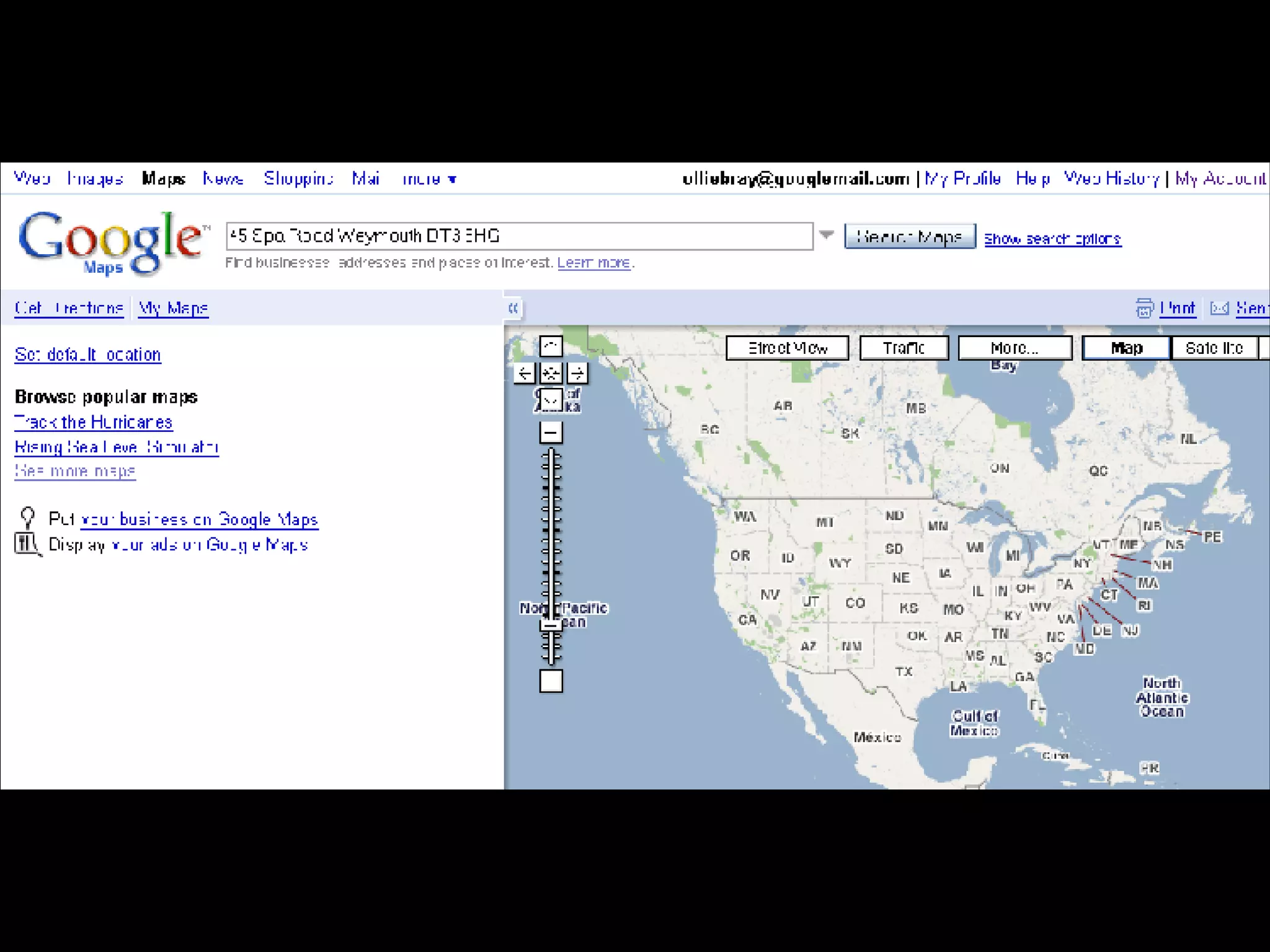The image size is (1270, 952).
Task: Click the printer icon next to Print
Action: pyautogui.click(x=1144, y=308)
